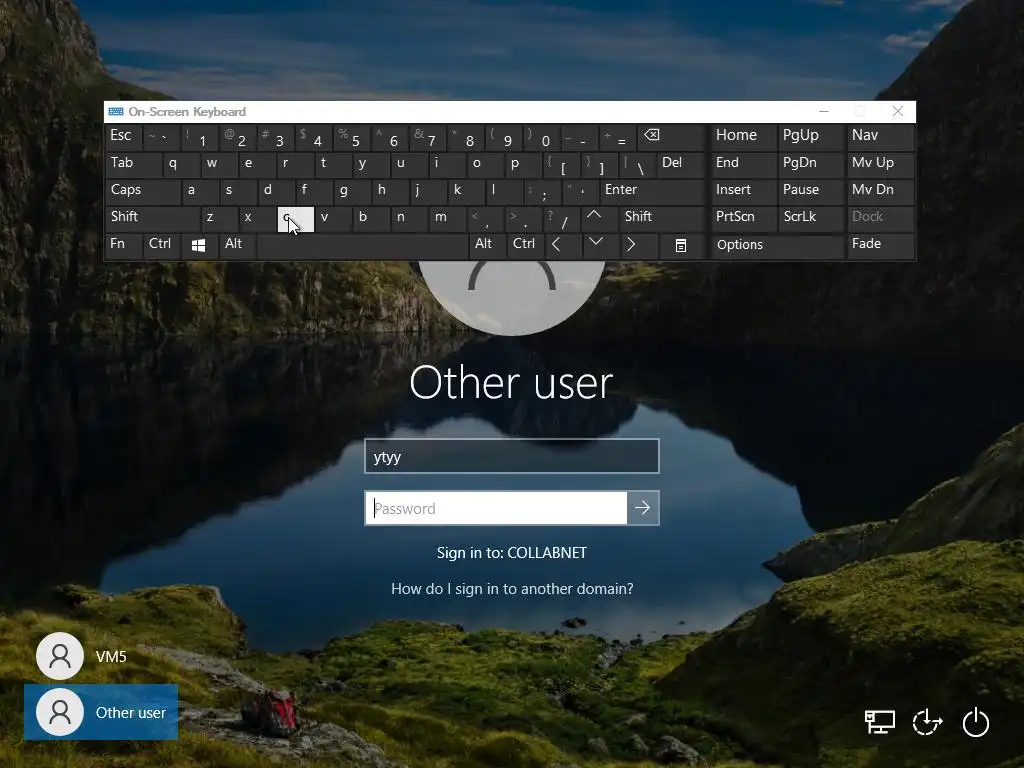The height and width of the screenshot is (768, 1024).
Task: Click the On-Screen Keyboard title icon
Action: [x=116, y=112]
